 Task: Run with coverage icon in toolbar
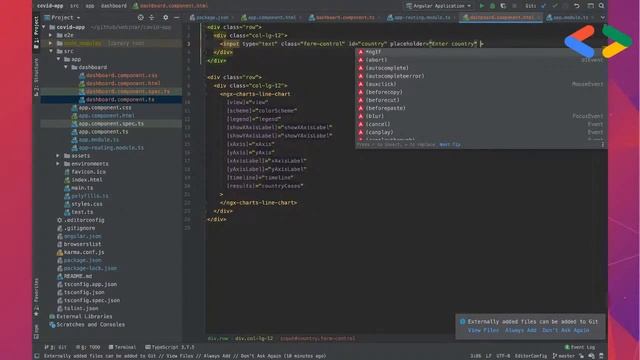coord(503,6)
